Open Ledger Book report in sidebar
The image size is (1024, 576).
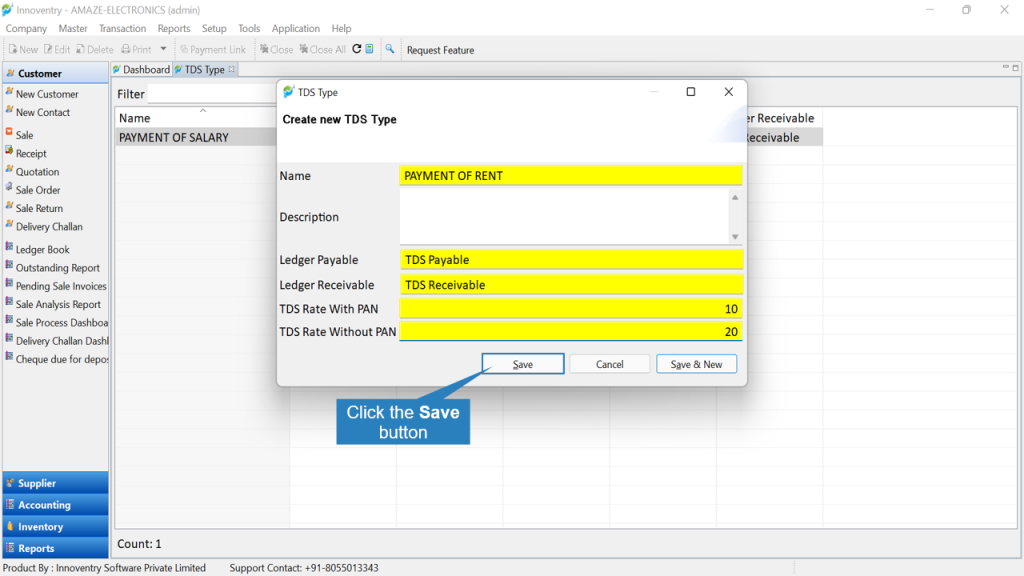click(x=42, y=249)
